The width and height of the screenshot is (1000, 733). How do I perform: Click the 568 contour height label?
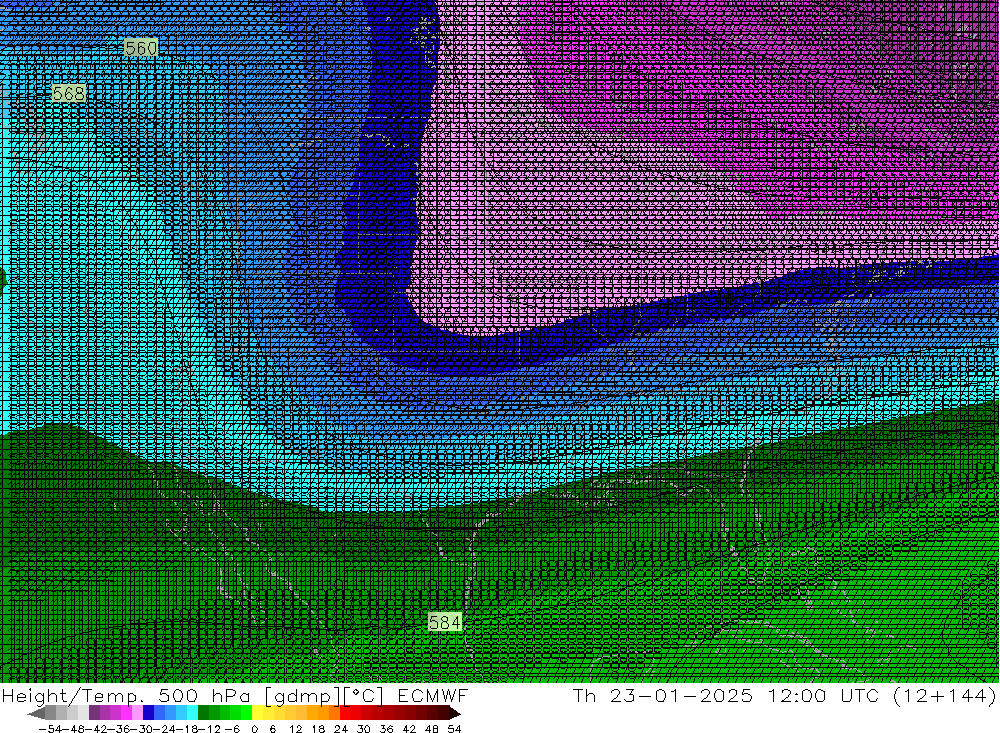(68, 93)
